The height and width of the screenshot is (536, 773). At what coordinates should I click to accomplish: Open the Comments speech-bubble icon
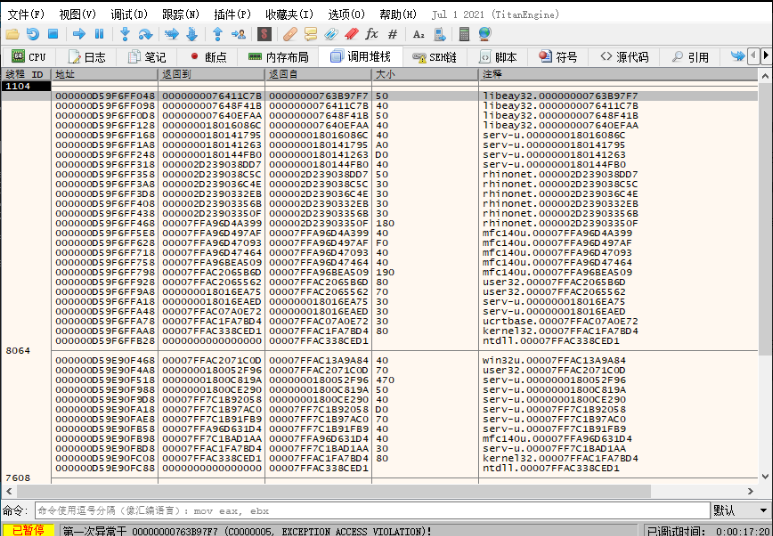[x=311, y=34]
